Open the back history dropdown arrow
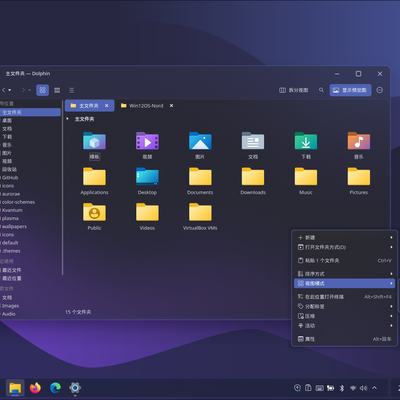Image resolution: width=400 pixels, height=400 pixels. (x=10, y=90)
